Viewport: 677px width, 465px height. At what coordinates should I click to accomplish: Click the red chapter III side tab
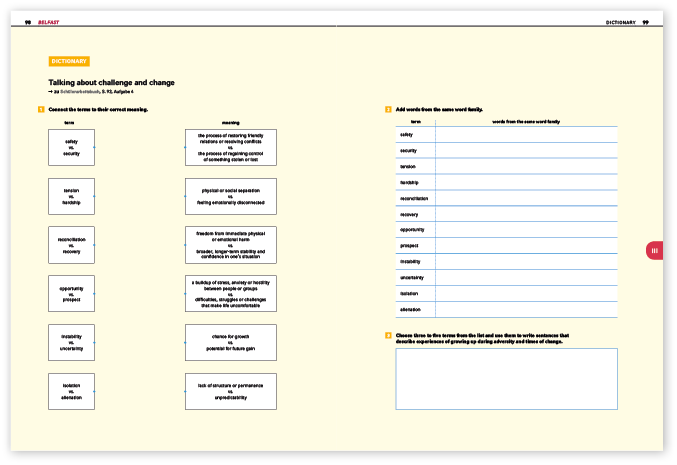[654, 251]
